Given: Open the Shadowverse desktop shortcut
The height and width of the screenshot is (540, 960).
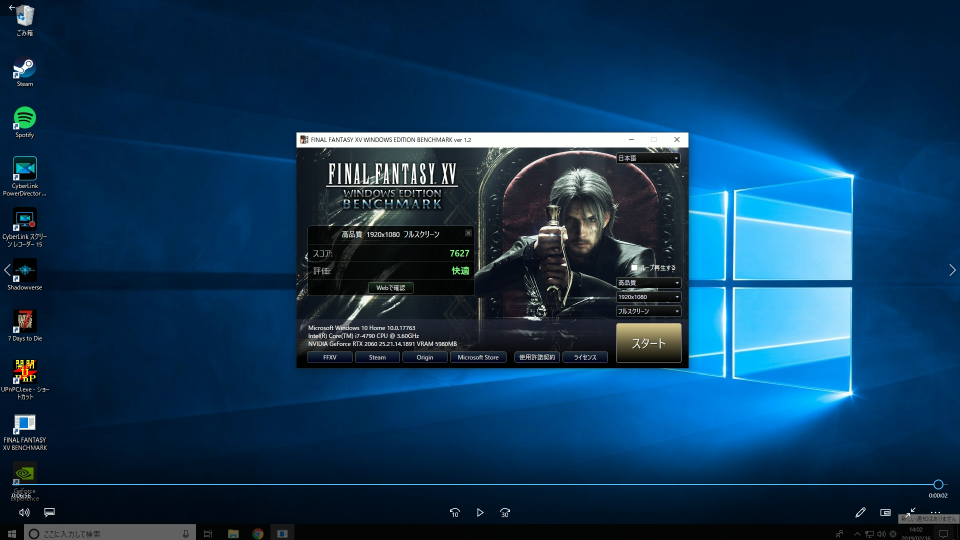Looking at the screenshot, I should tap(24, 274).
